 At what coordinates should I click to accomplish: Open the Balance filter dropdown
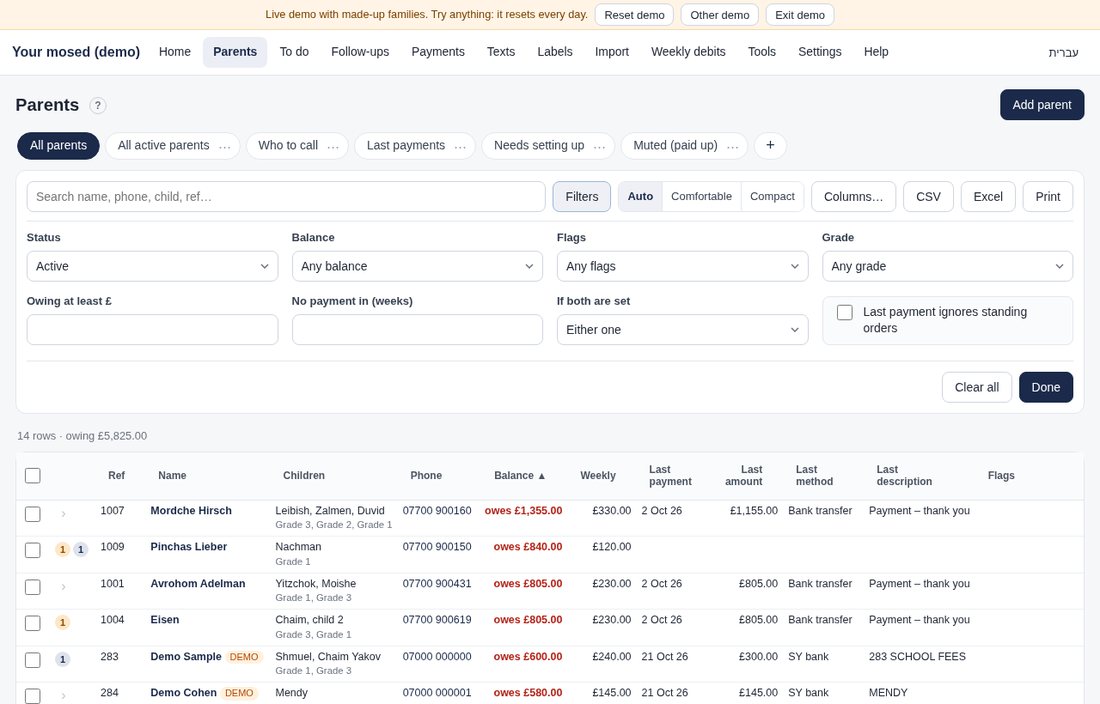[x=417, y=266]
